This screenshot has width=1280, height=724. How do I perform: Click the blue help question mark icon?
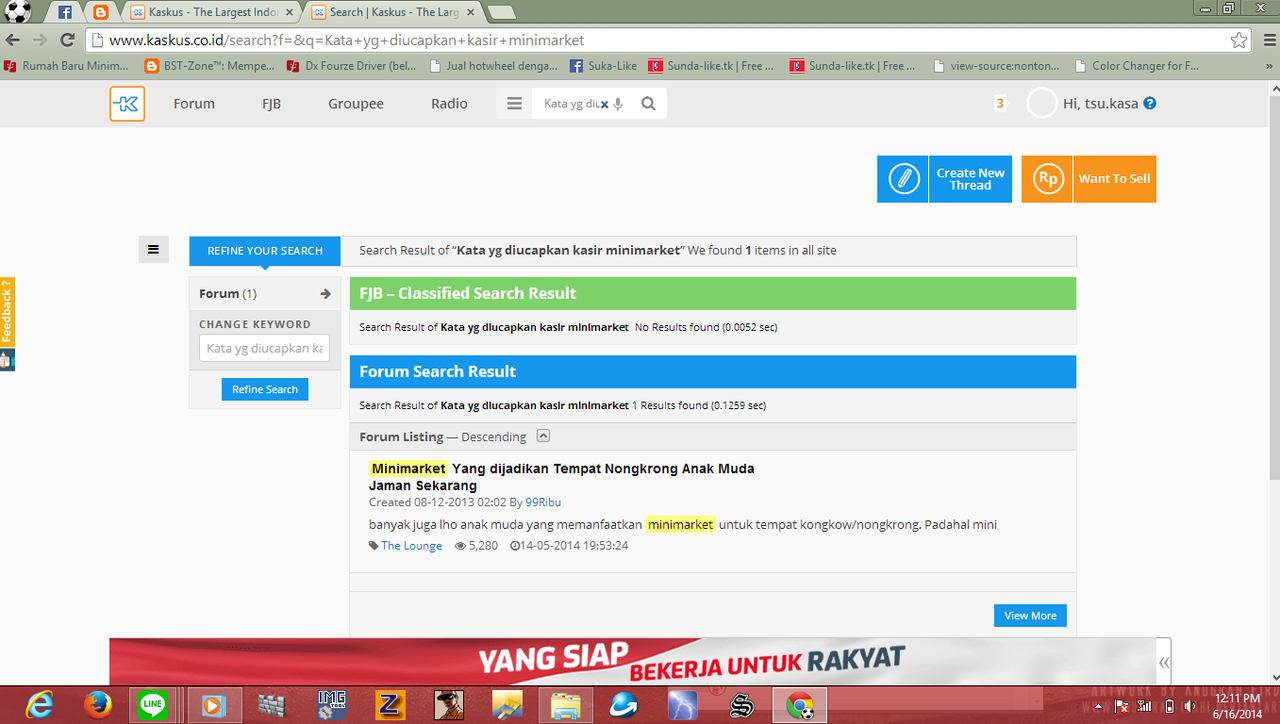pos(1150,103)
